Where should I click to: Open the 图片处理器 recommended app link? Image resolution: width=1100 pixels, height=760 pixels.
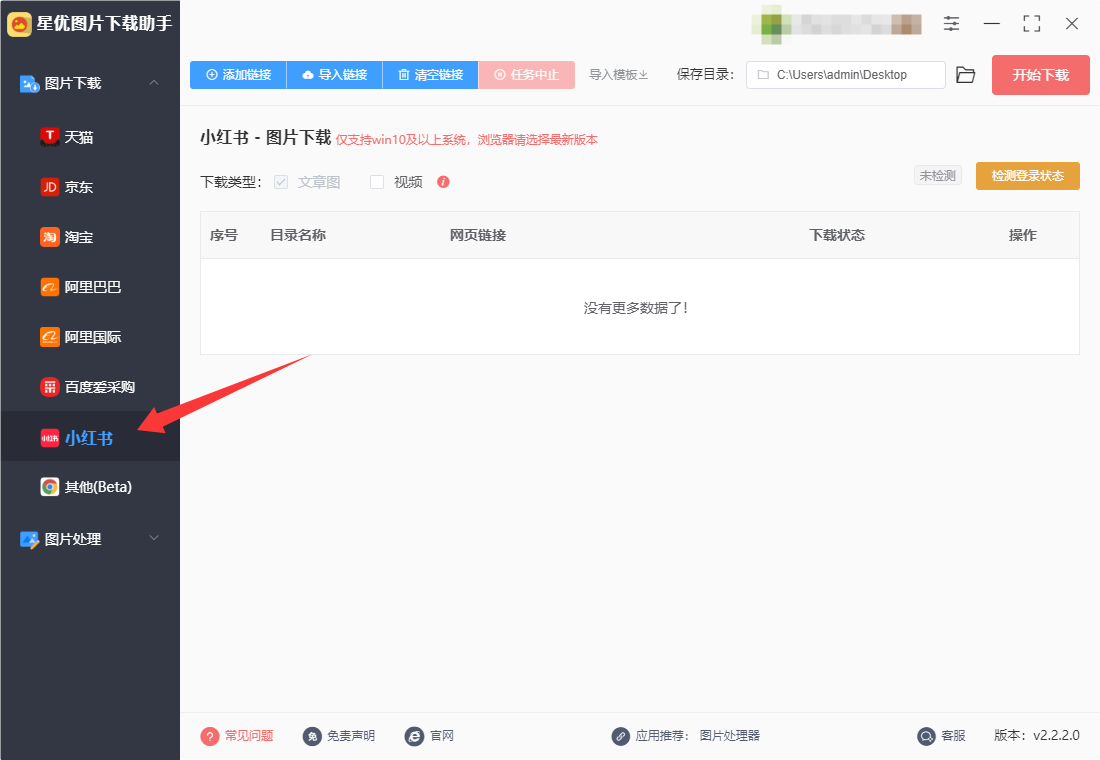[x=730, y=735]
